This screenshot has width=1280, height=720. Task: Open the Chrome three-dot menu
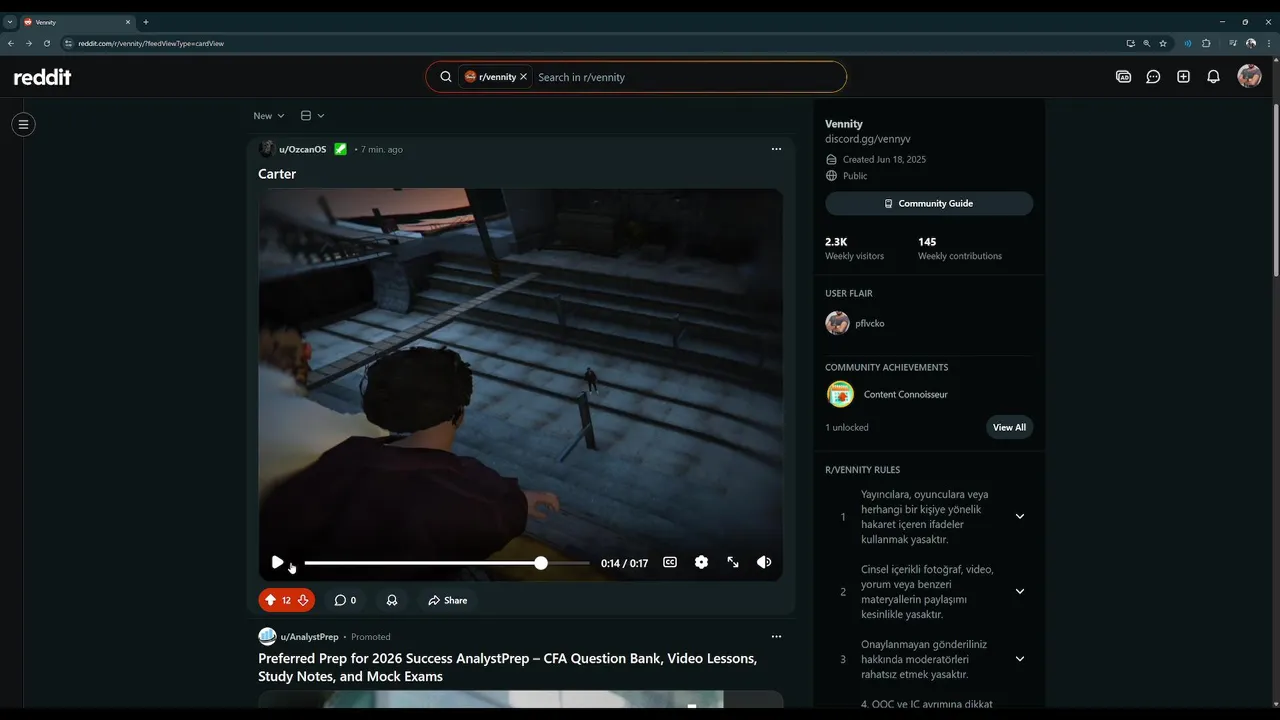pyautogui.click(x=1268, y=43)
